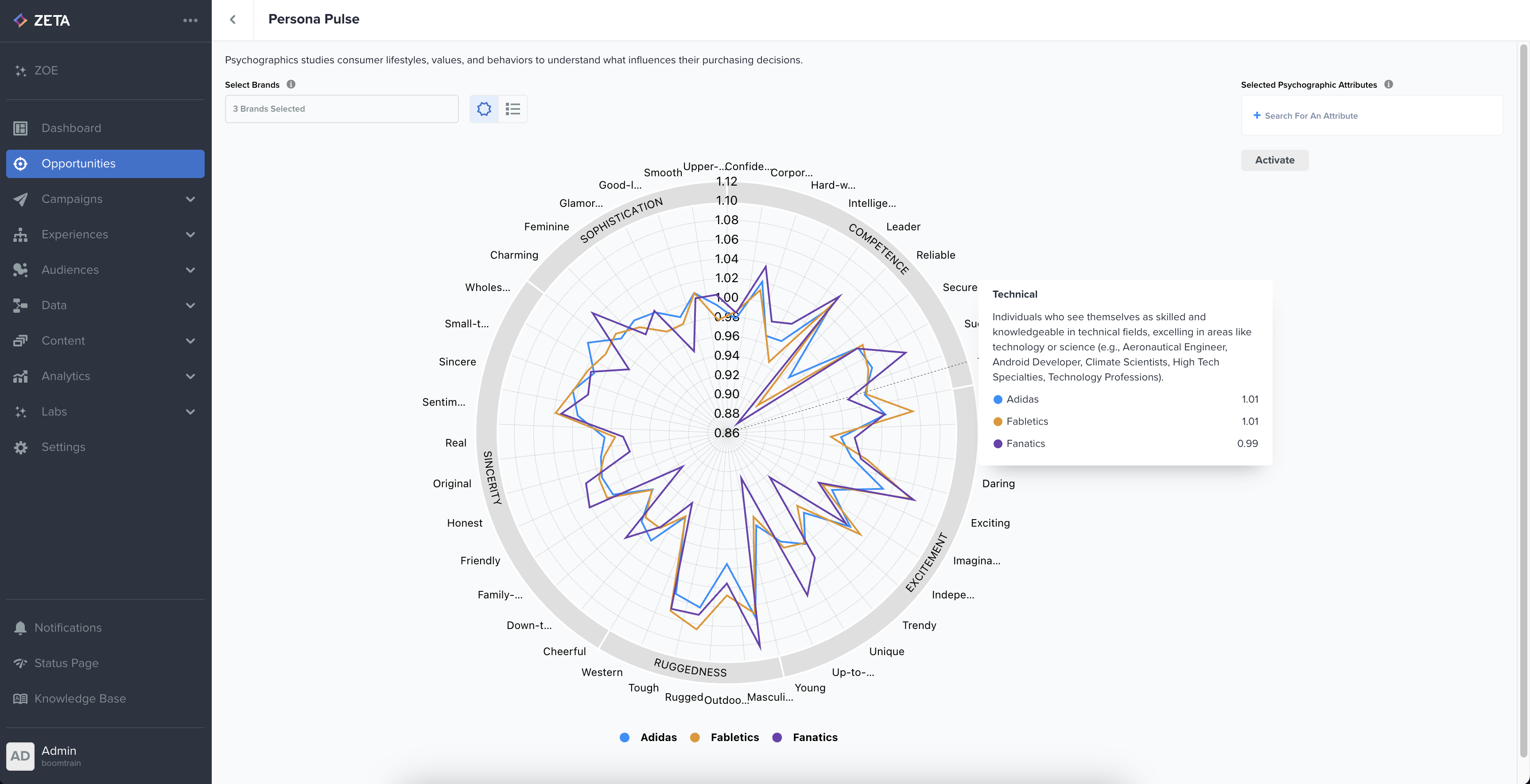Open Notifications bell in sidebar

coord(21,627)
